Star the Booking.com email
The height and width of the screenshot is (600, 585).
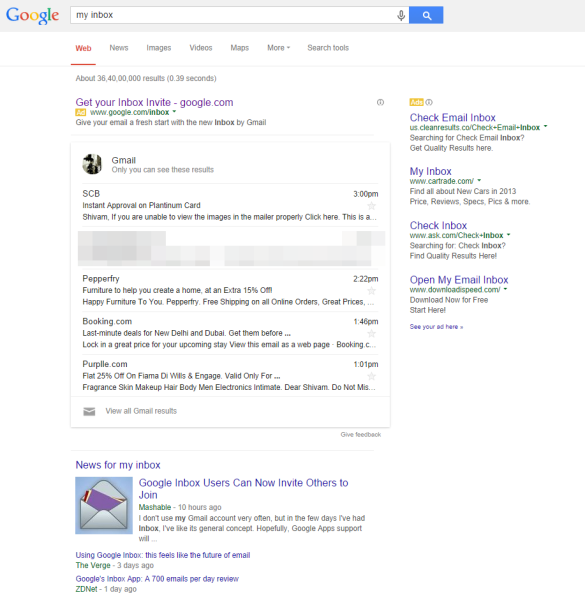(x=371, y=334)
